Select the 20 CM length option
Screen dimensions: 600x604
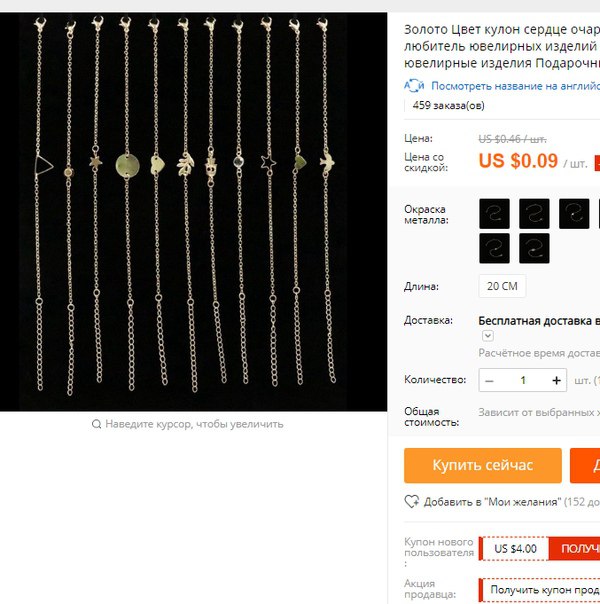click(502, 286)
